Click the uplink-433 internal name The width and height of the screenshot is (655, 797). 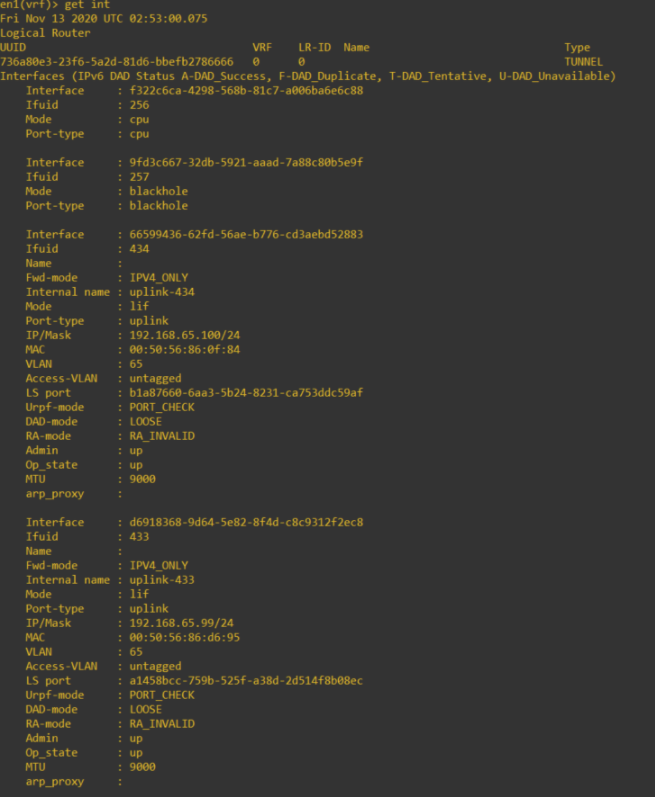(162, 580)
